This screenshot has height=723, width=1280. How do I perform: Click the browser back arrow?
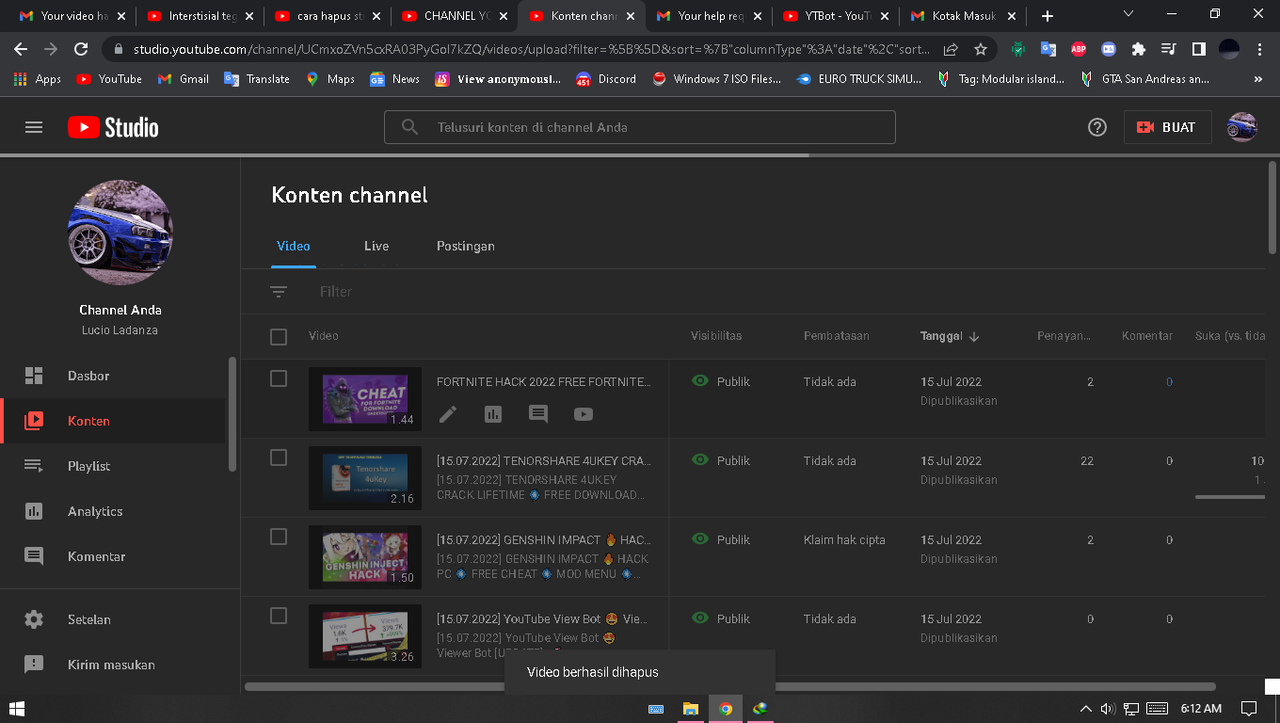click(21, 49)
